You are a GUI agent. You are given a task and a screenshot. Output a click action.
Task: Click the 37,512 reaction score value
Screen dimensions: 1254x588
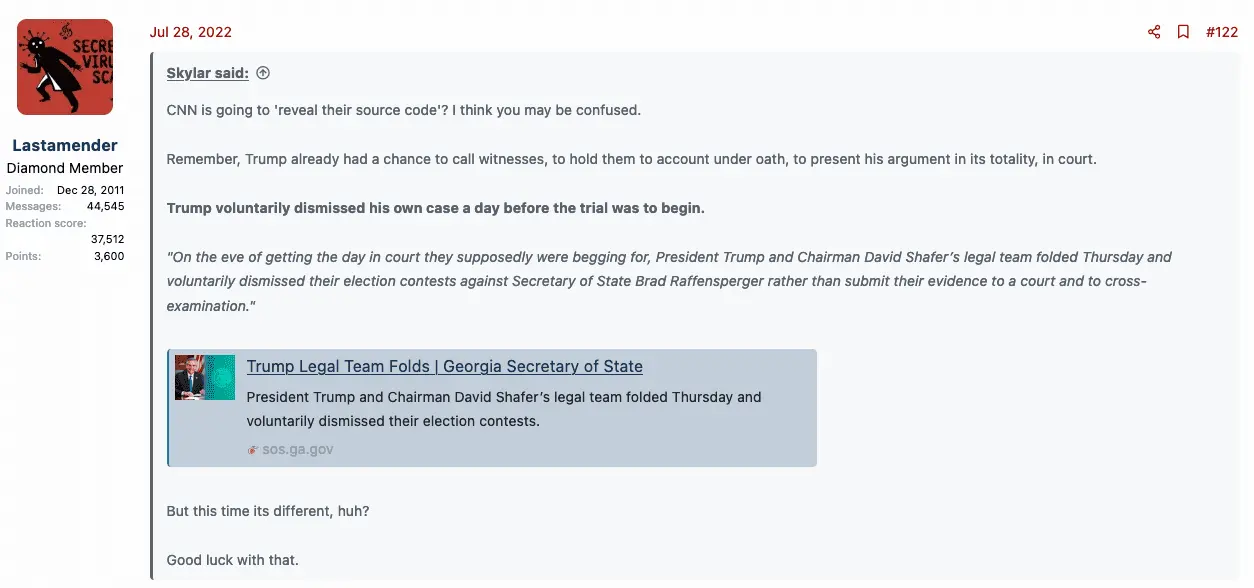[107, 239]
